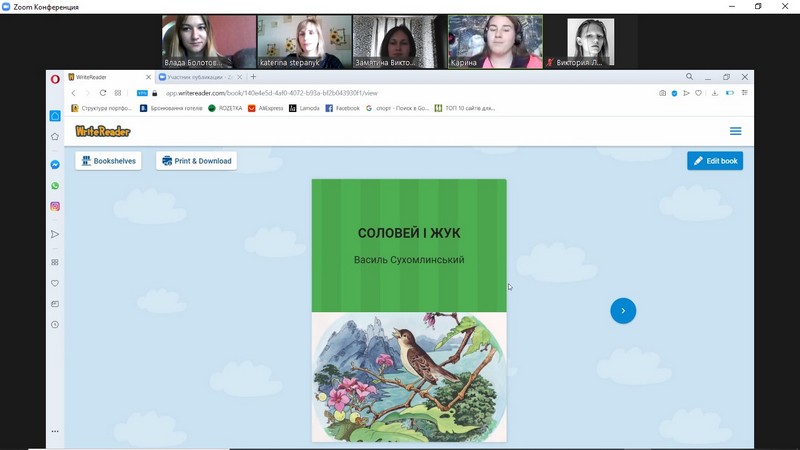The width and height of the screenshot is (800, 450).
Task: Click the nightingale cover illustration
Action: [409, 377]
